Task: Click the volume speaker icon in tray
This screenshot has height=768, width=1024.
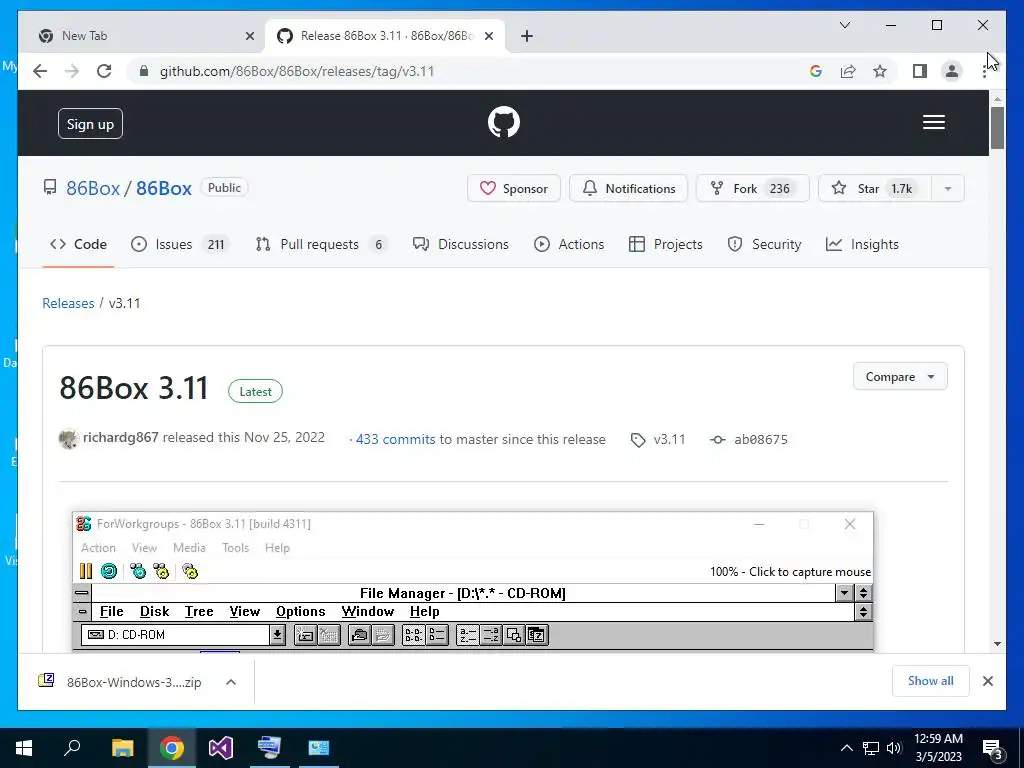Action: click(893, 748)
